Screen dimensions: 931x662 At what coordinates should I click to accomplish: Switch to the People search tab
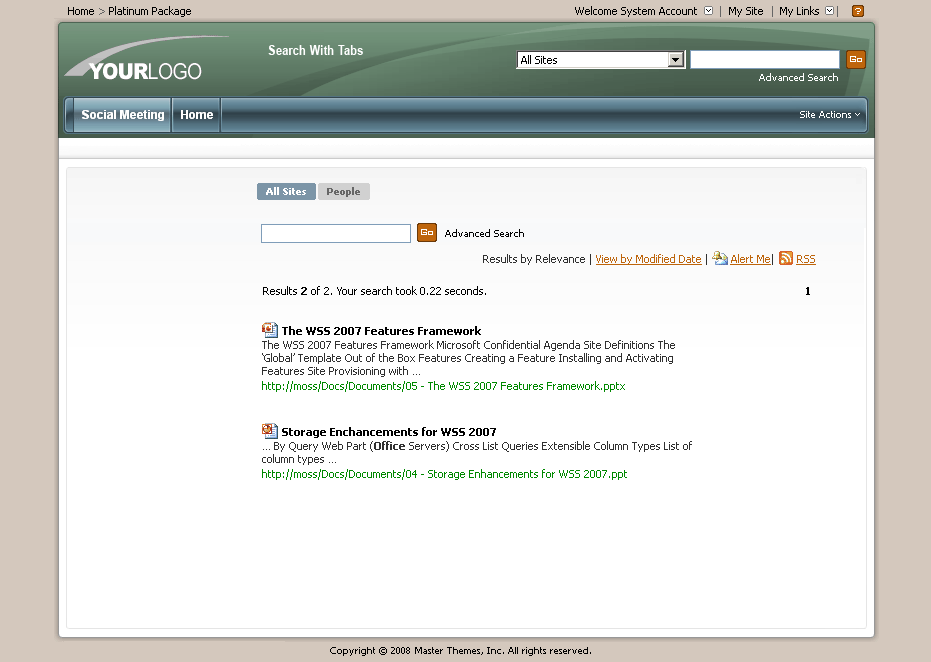click(x=343, y=192)
